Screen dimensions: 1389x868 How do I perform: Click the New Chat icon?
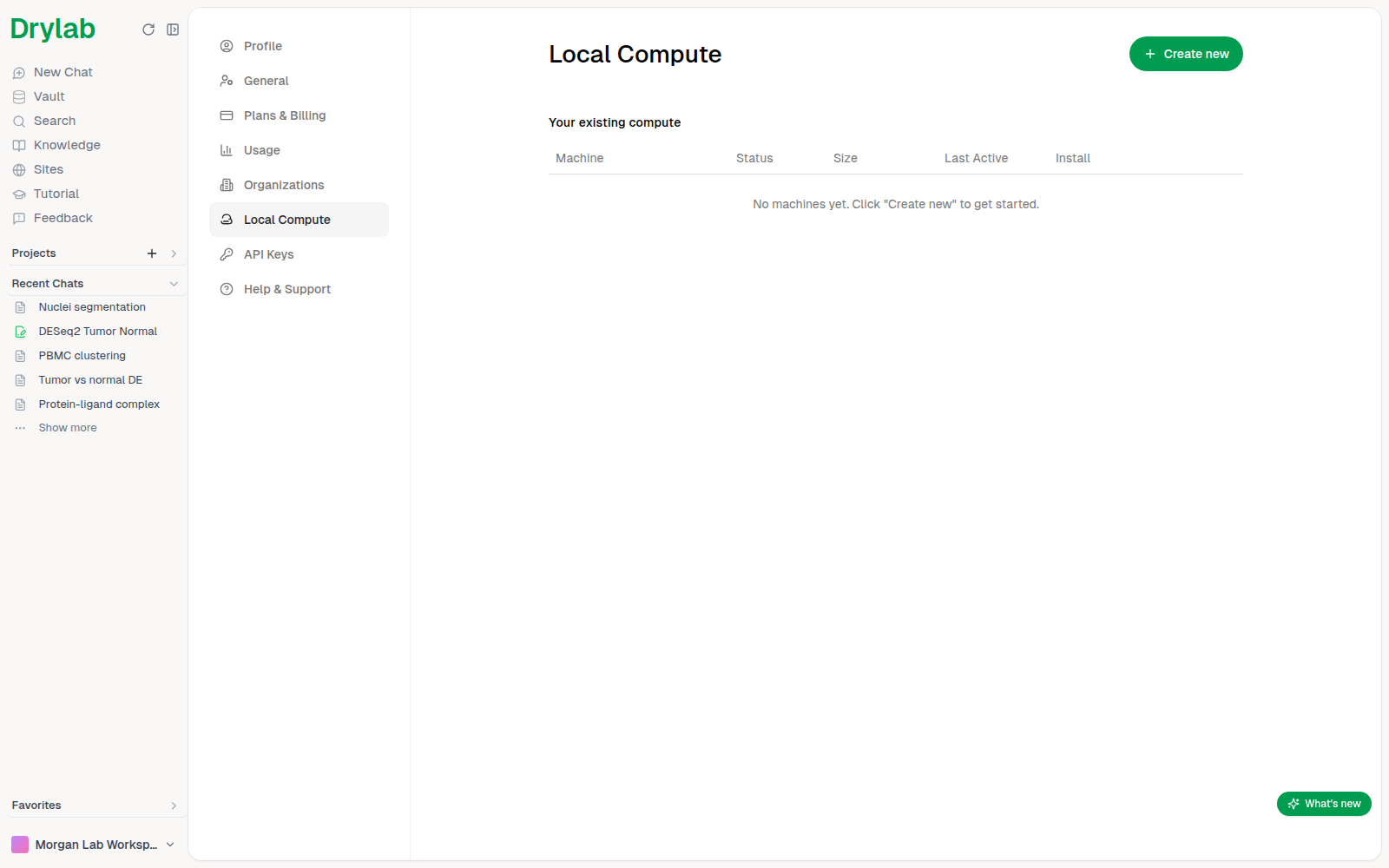pos(19,73)
